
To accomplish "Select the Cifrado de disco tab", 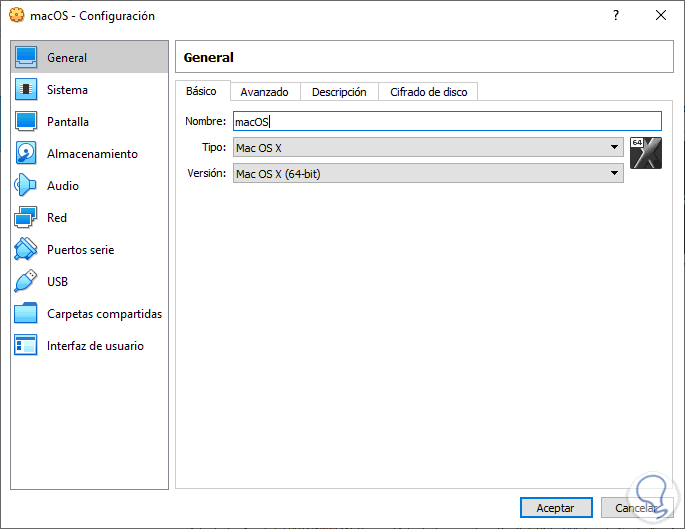I will click(x=428, y=92).
